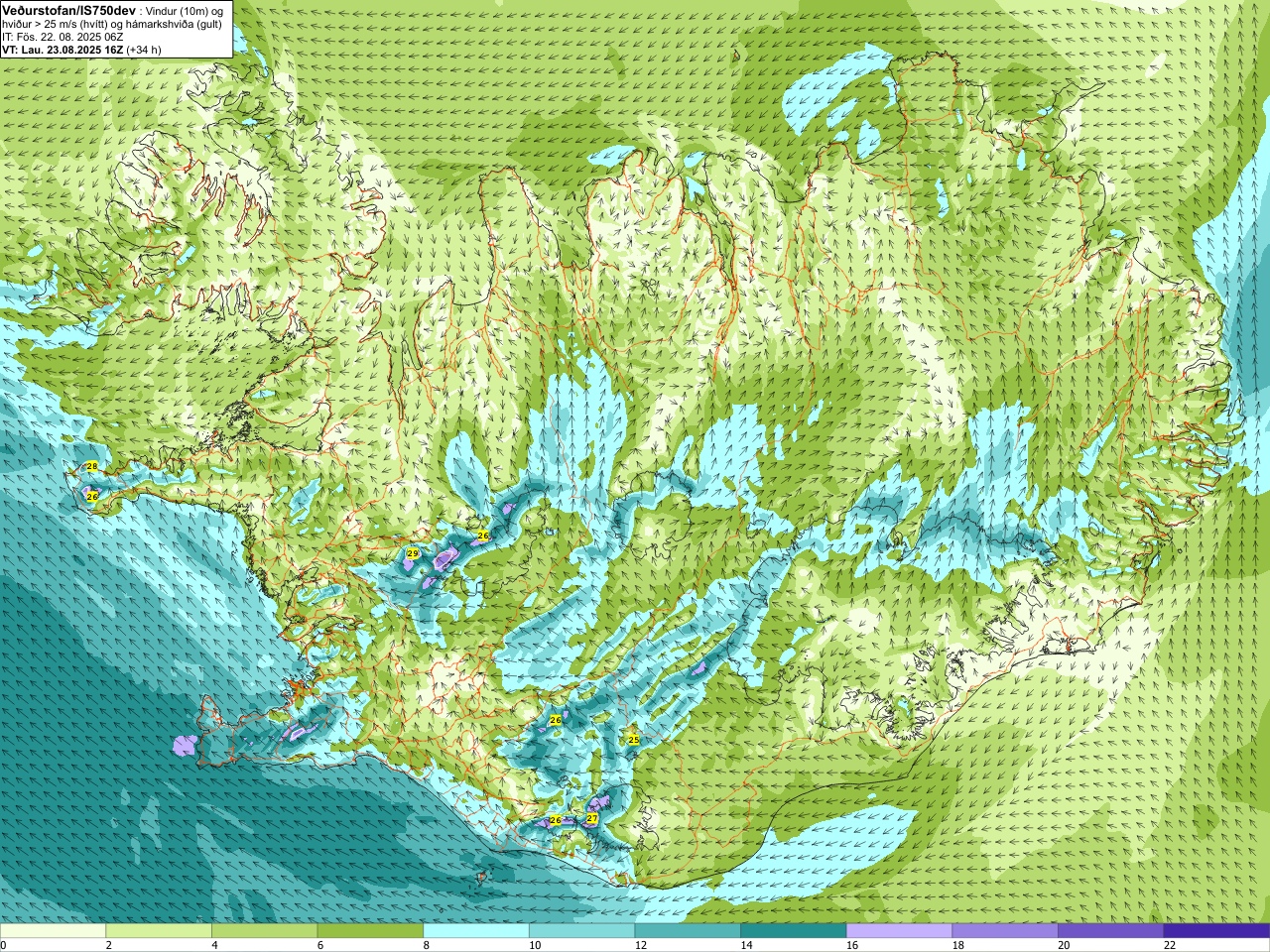Click the legend scale number '22'
The image size is (1270, 952).
(1170, 946)
